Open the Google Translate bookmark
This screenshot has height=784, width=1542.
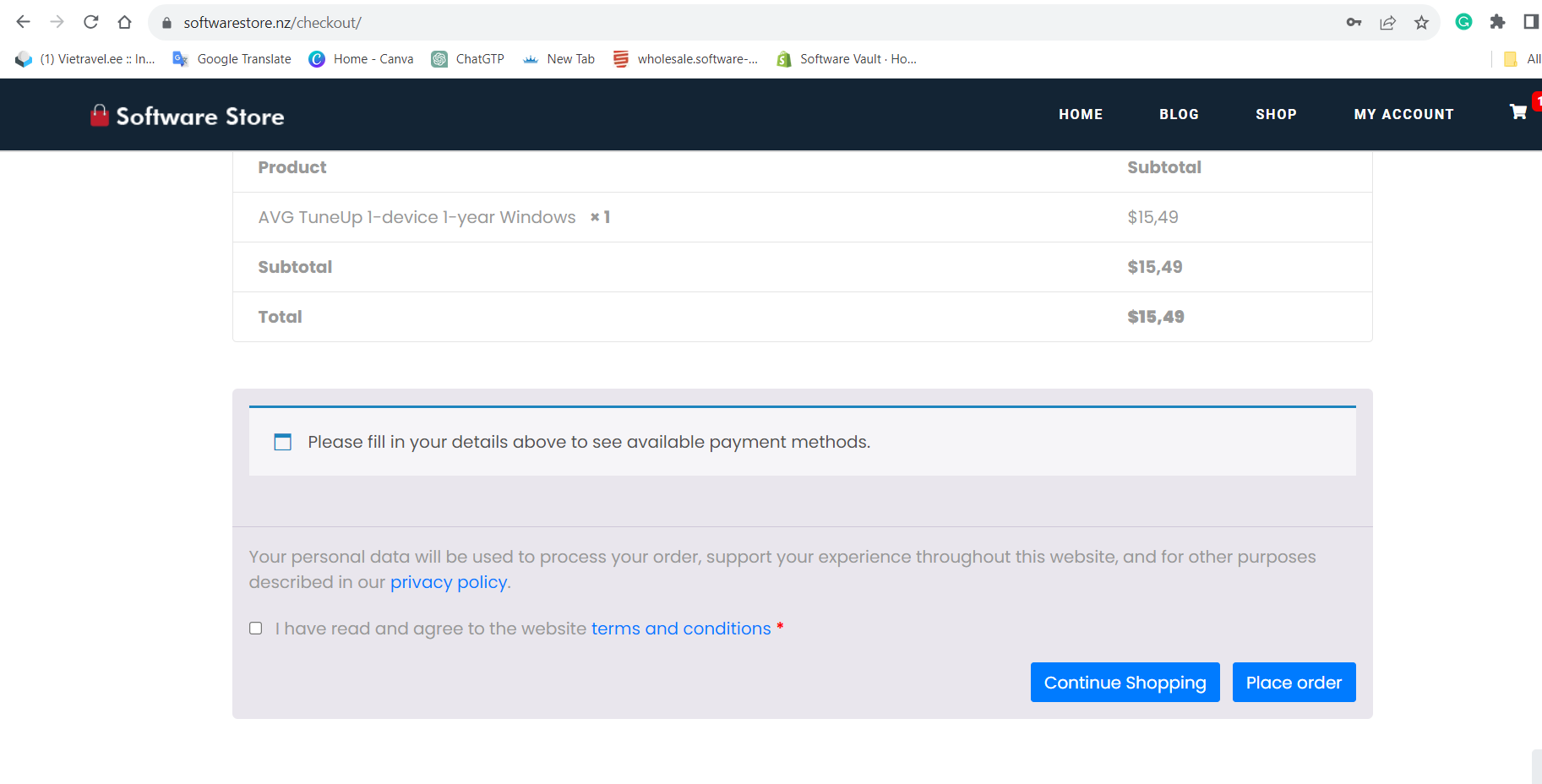coord(232,59)
